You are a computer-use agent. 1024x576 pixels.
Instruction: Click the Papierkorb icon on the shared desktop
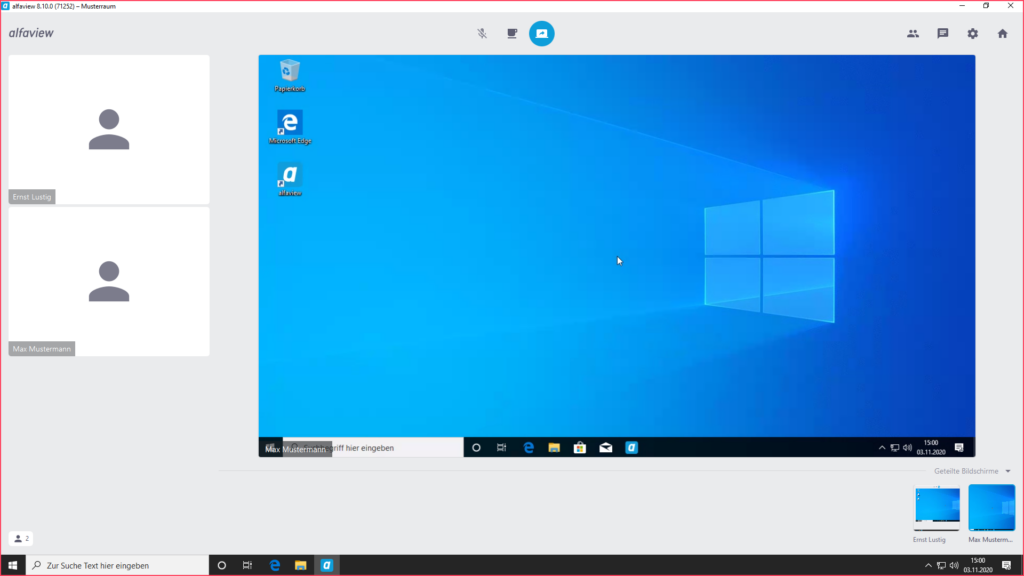(x=290, y=70)
